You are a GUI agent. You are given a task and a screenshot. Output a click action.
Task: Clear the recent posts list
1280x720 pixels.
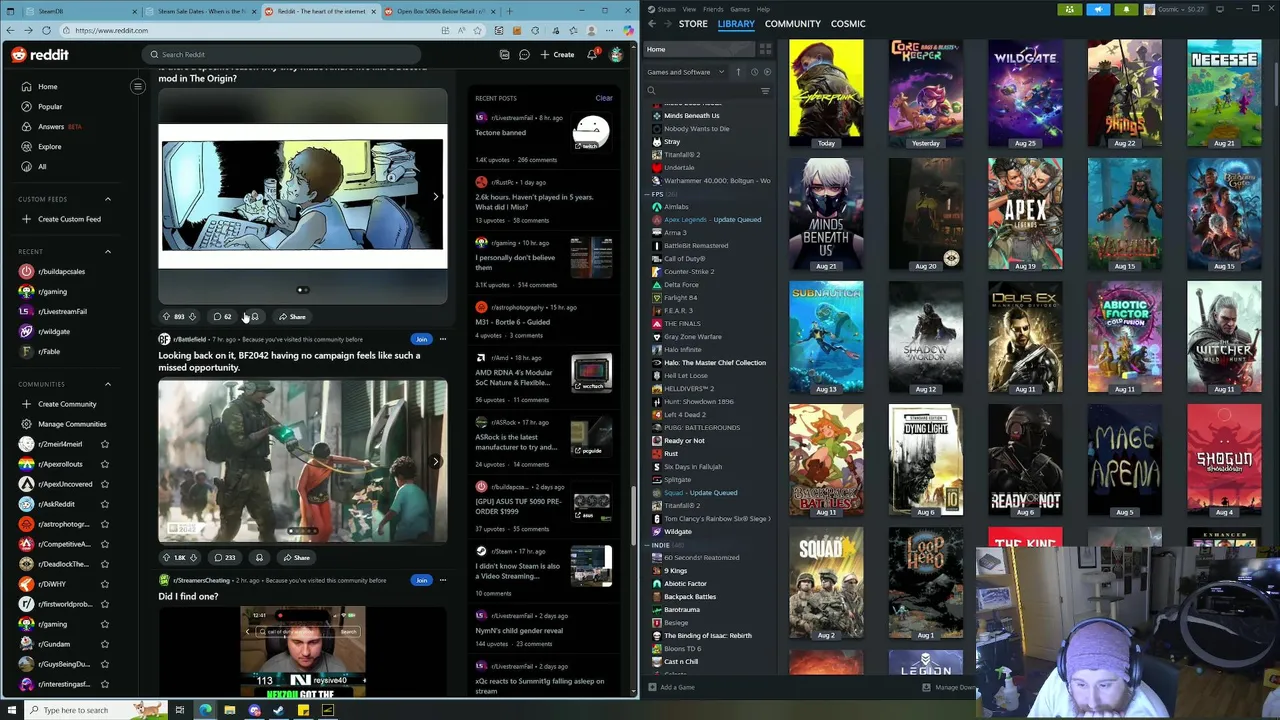pyautogui.click(x=604, y=98)
